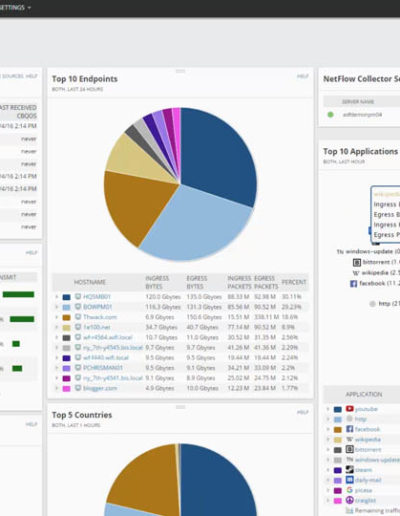
Task: Click the green status dot of the NetFlow collector
Action: pos(330,115)
